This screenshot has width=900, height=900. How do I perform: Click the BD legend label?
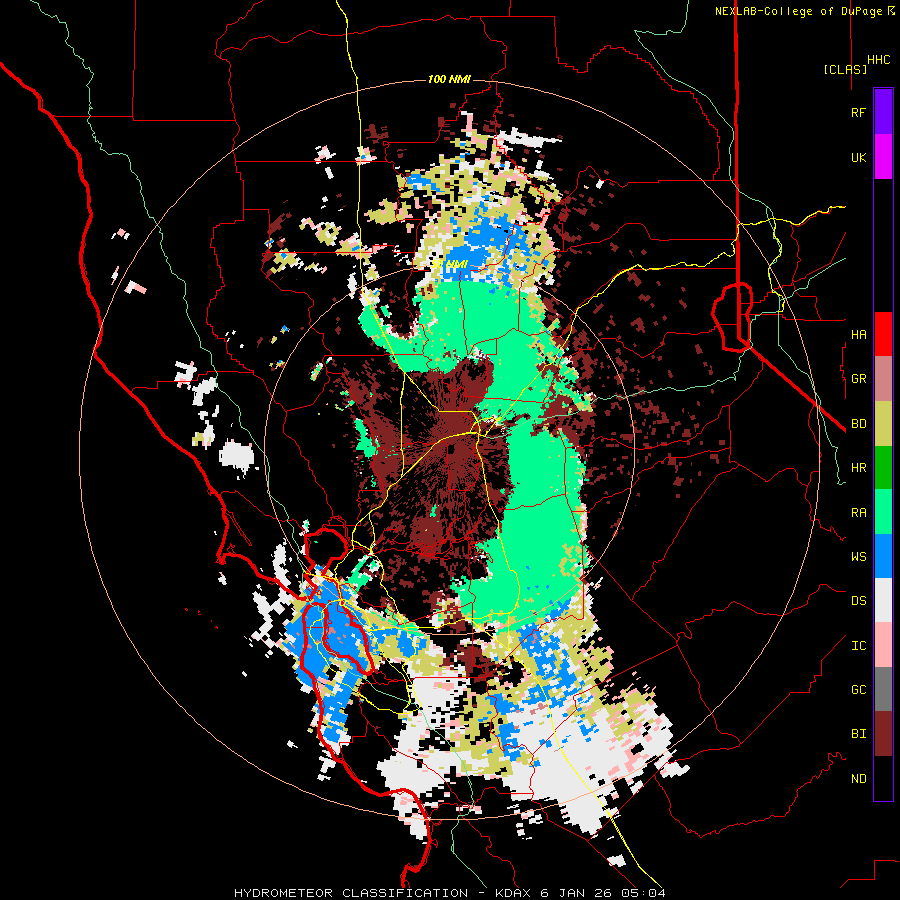(858, 424)
